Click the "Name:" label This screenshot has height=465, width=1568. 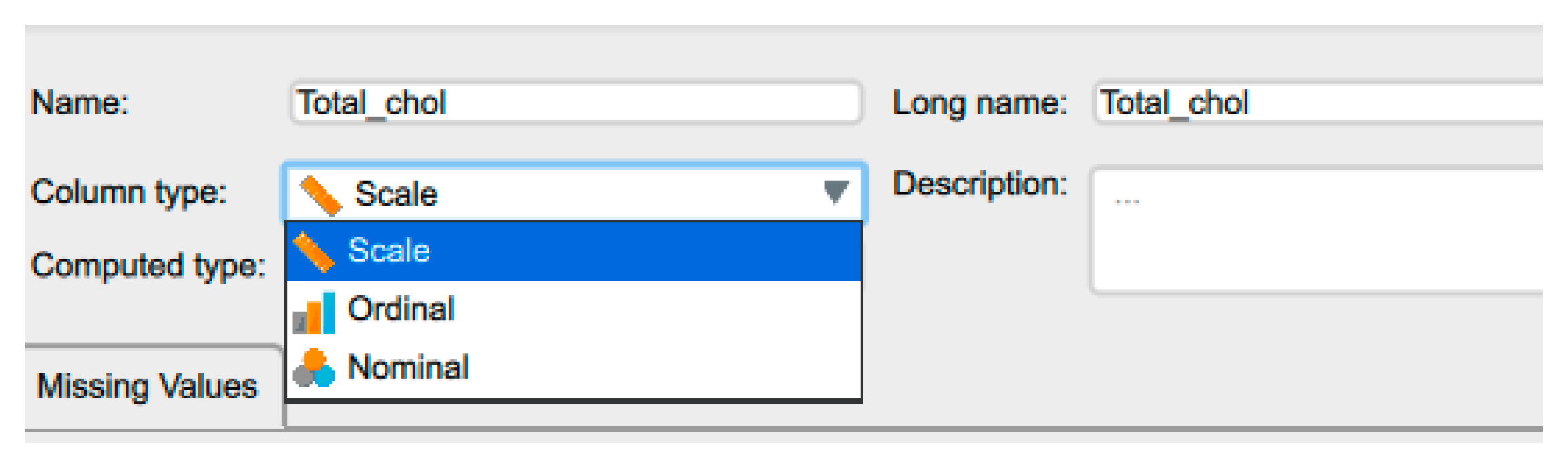(80, 103)
